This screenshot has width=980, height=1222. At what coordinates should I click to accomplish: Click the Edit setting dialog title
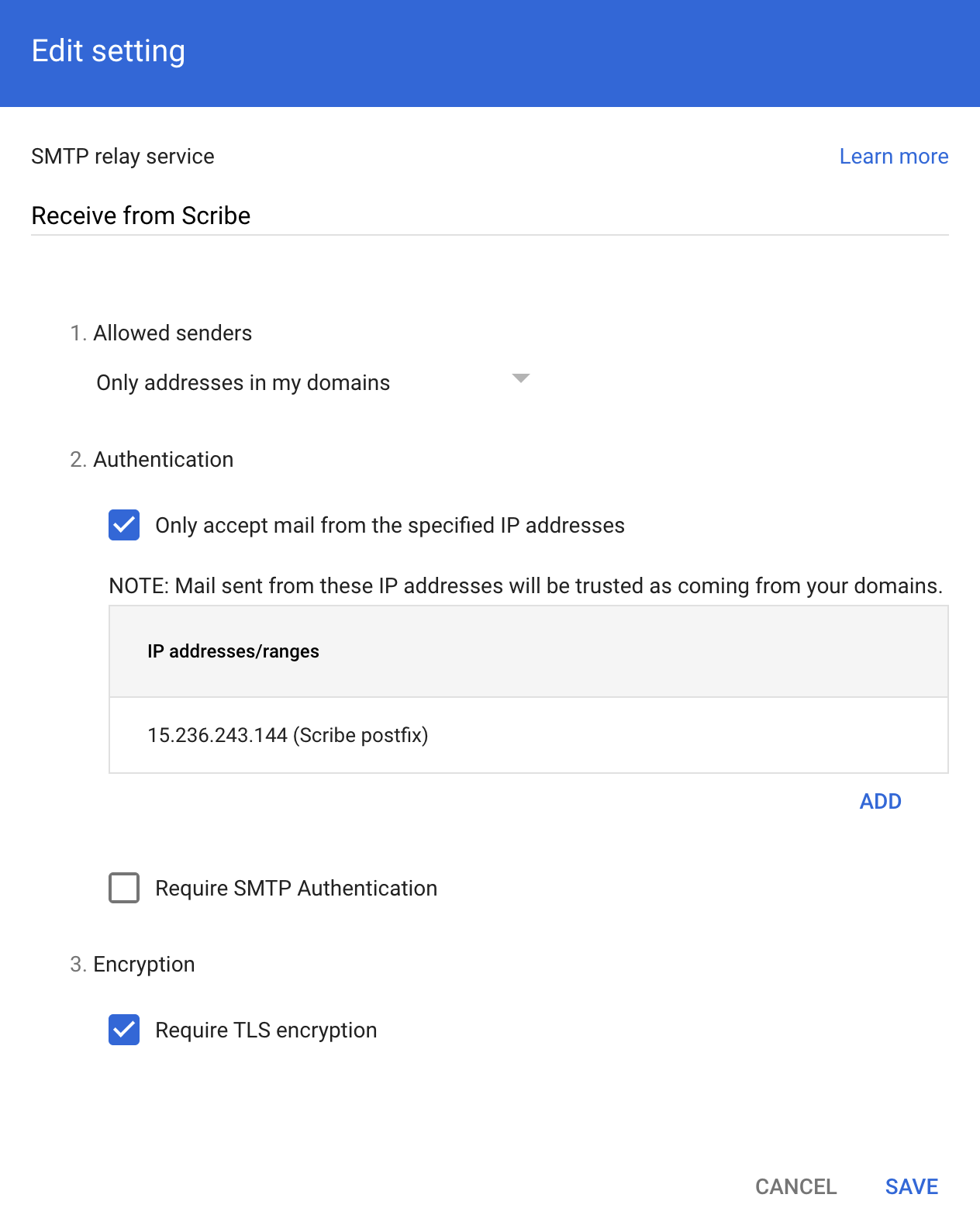point(109,51)
